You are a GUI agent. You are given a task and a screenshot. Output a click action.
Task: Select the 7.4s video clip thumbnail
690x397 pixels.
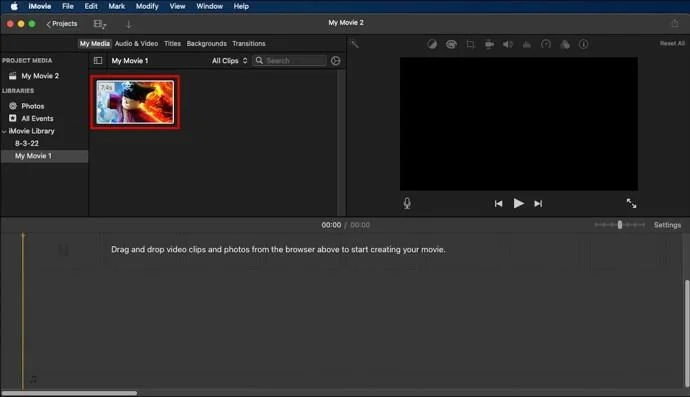[x=135, y=102]
